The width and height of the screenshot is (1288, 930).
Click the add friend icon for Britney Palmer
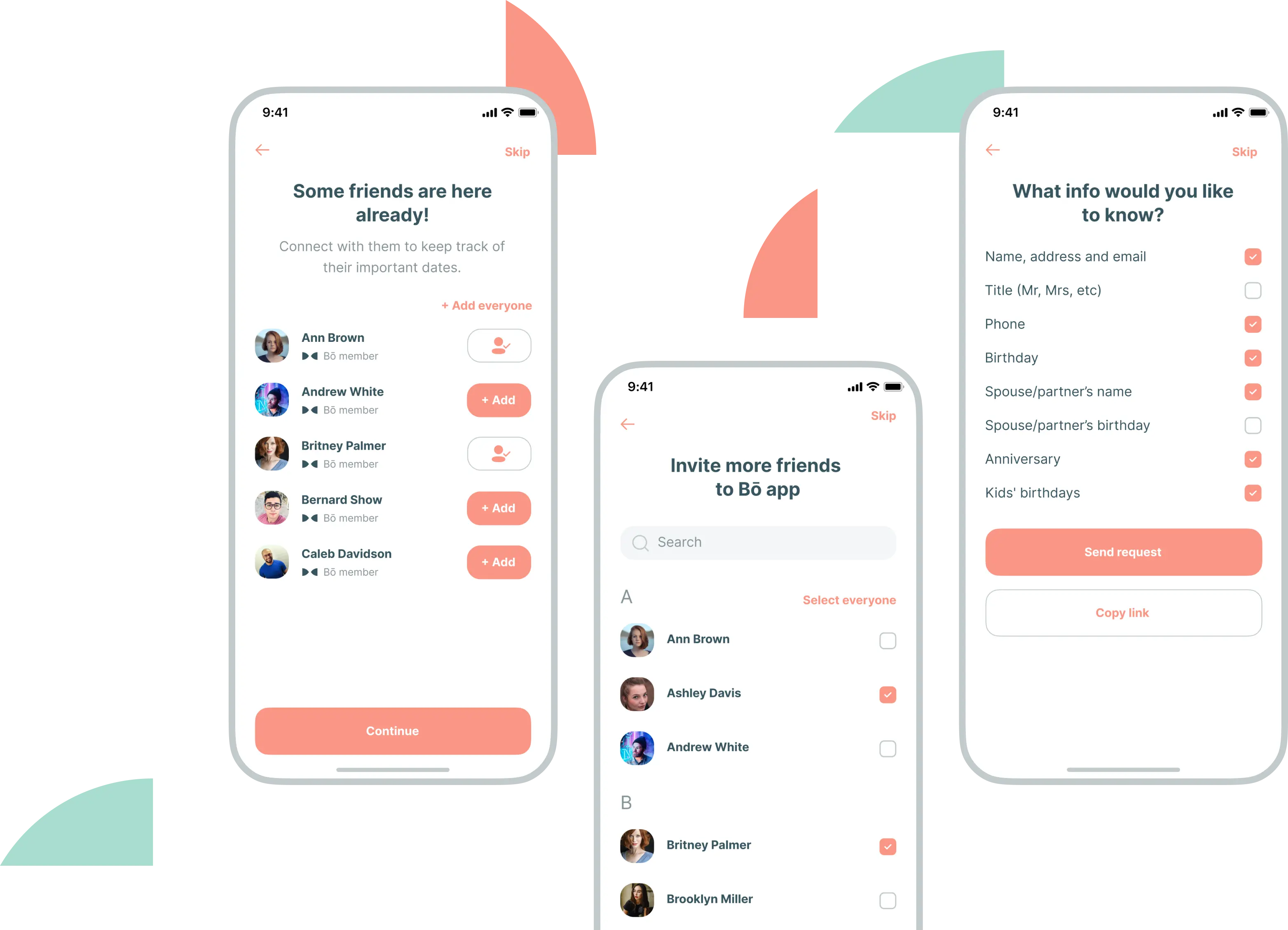coord(499,454)
